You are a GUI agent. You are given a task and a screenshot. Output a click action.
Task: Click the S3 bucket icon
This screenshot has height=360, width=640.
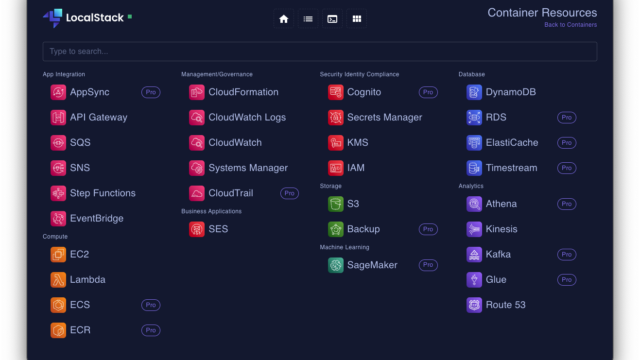(336, 204)
